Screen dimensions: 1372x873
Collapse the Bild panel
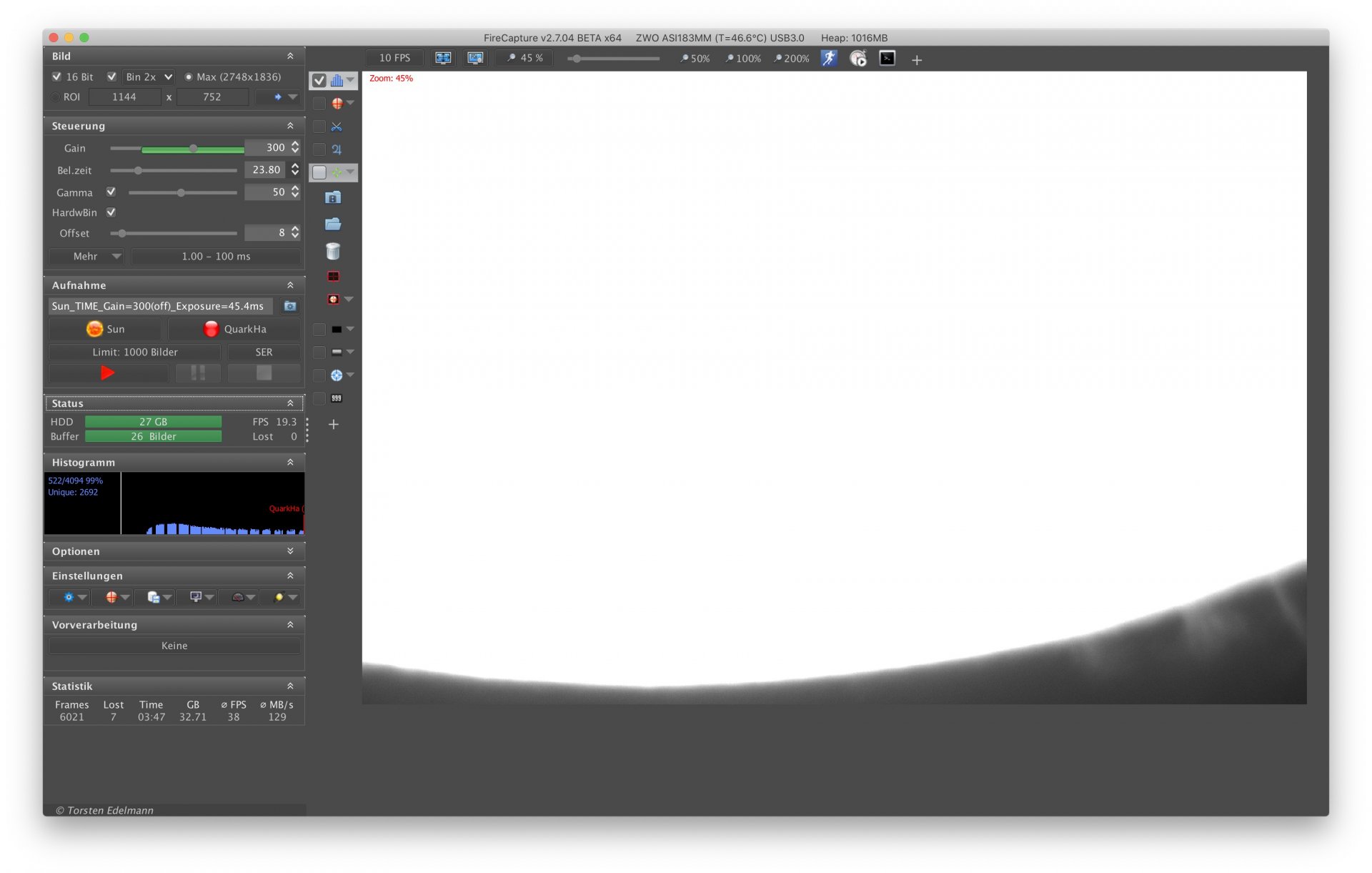pyautogui.click(x=290, y=56)
